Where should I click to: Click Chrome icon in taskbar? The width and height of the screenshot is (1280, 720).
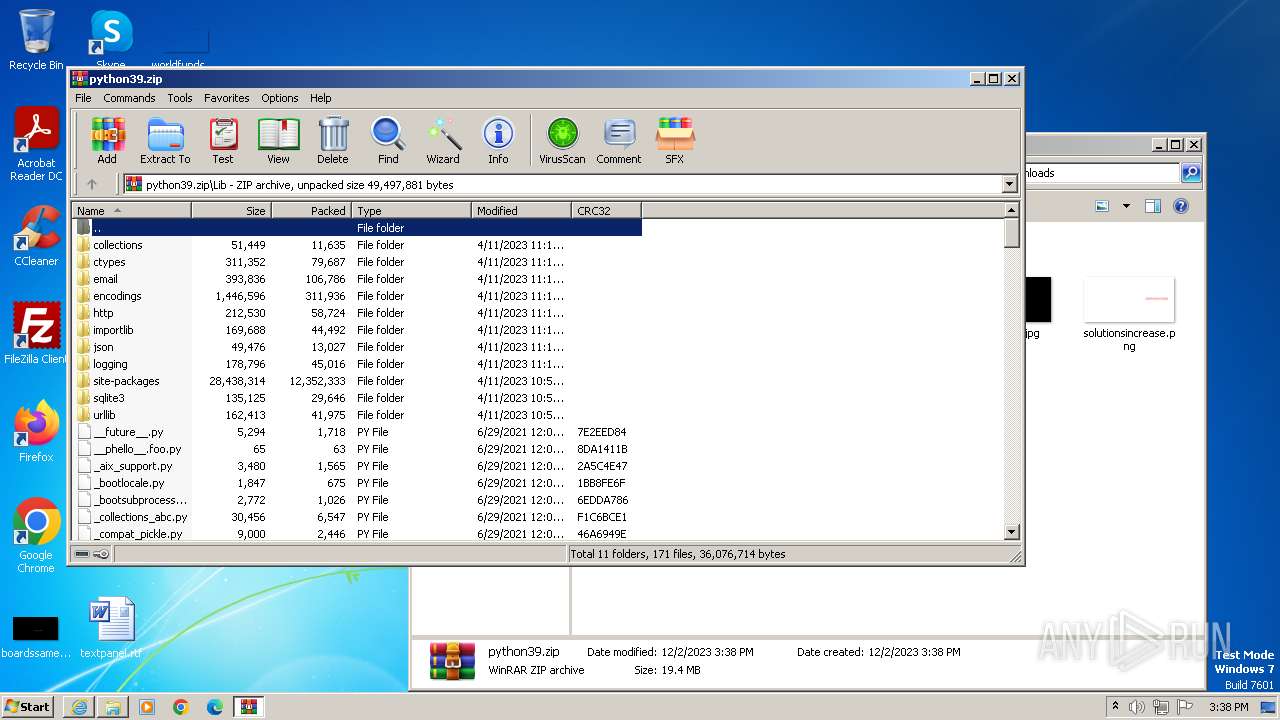tap(181, 707)
